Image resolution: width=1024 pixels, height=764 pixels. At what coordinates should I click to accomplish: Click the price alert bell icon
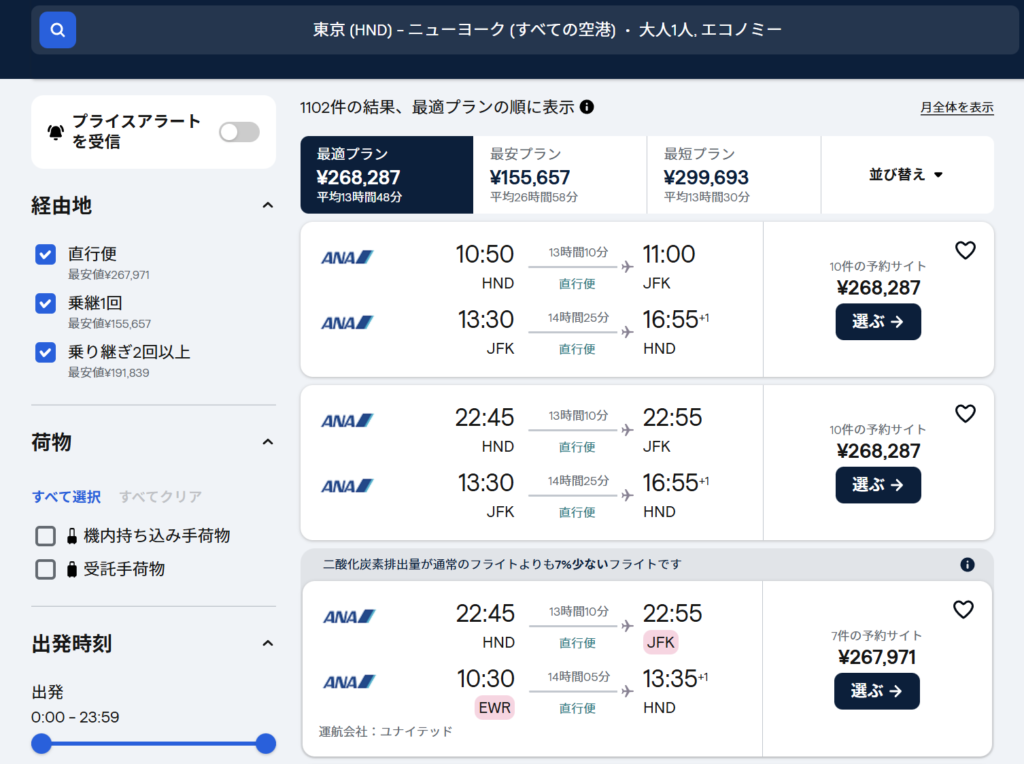[55, 132]
